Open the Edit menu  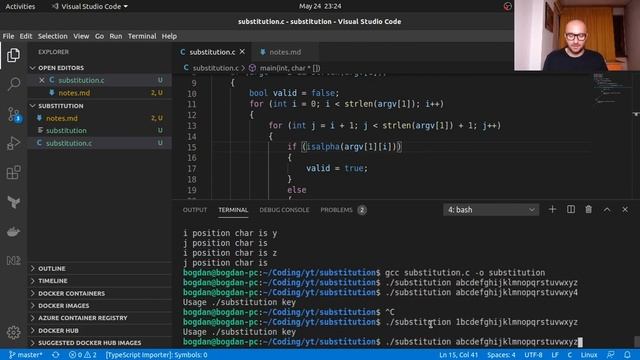coord(26,36)
